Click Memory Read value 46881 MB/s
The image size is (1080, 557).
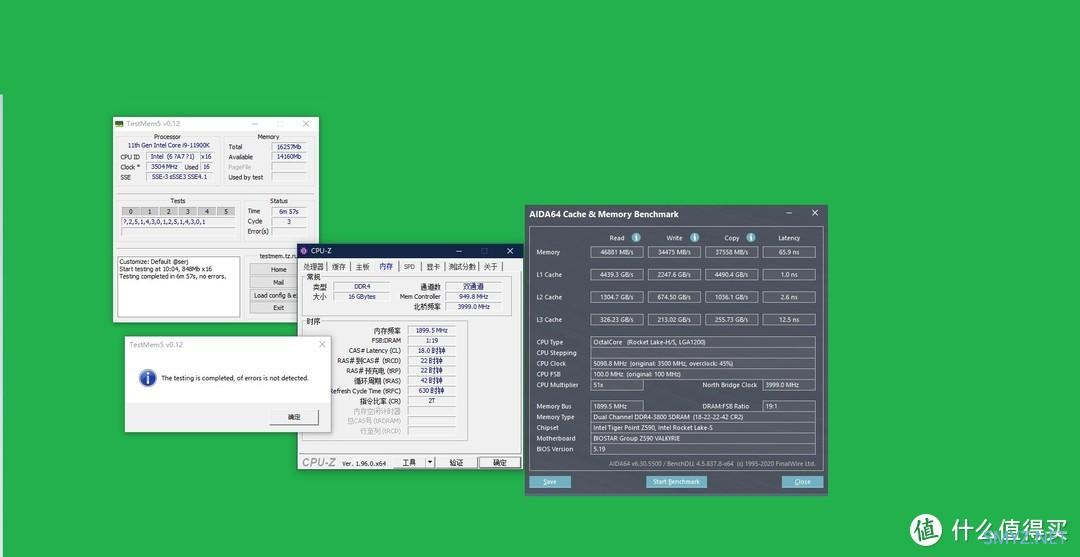616,252
